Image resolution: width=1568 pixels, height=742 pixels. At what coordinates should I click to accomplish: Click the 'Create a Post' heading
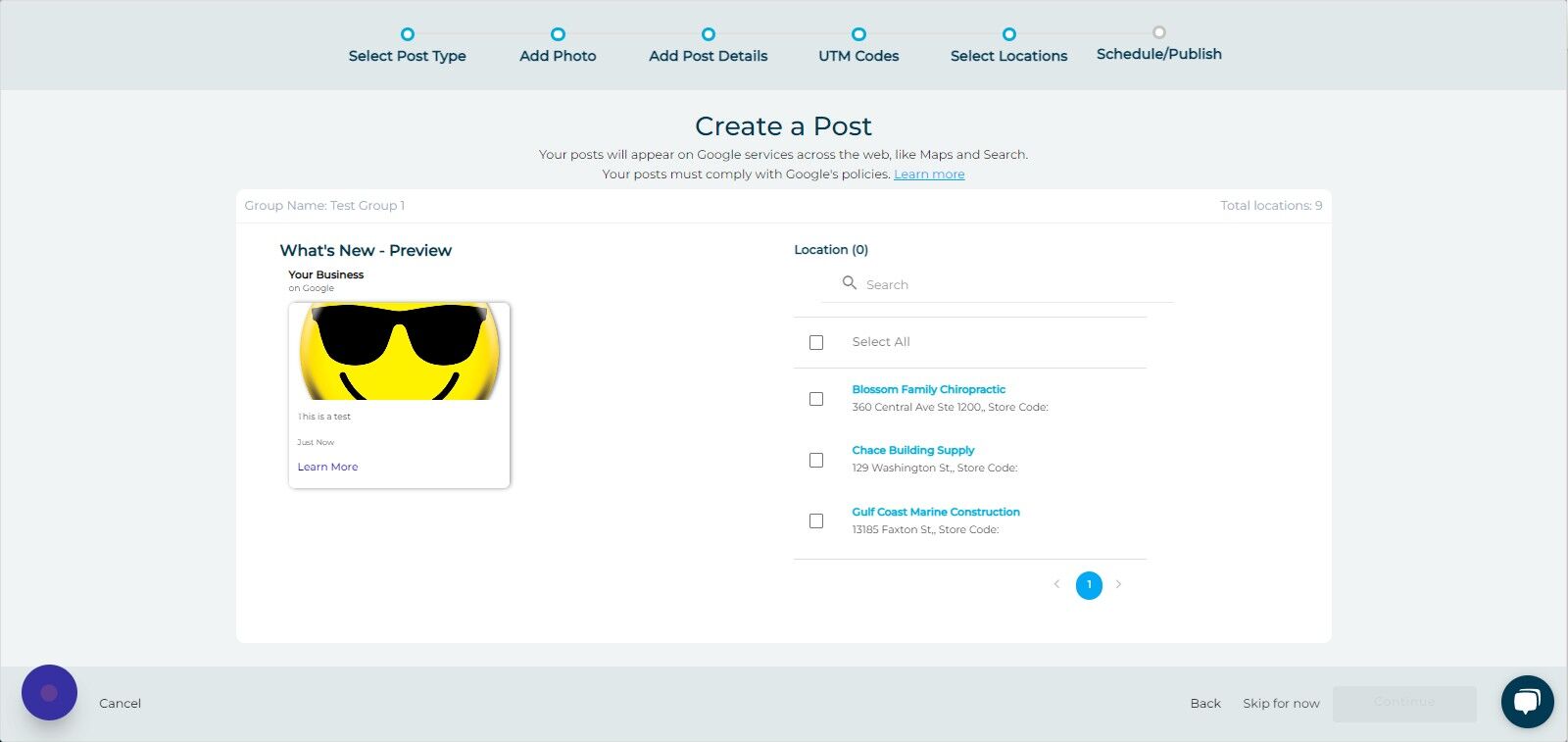pyautogui.click(x=783, y=126)
